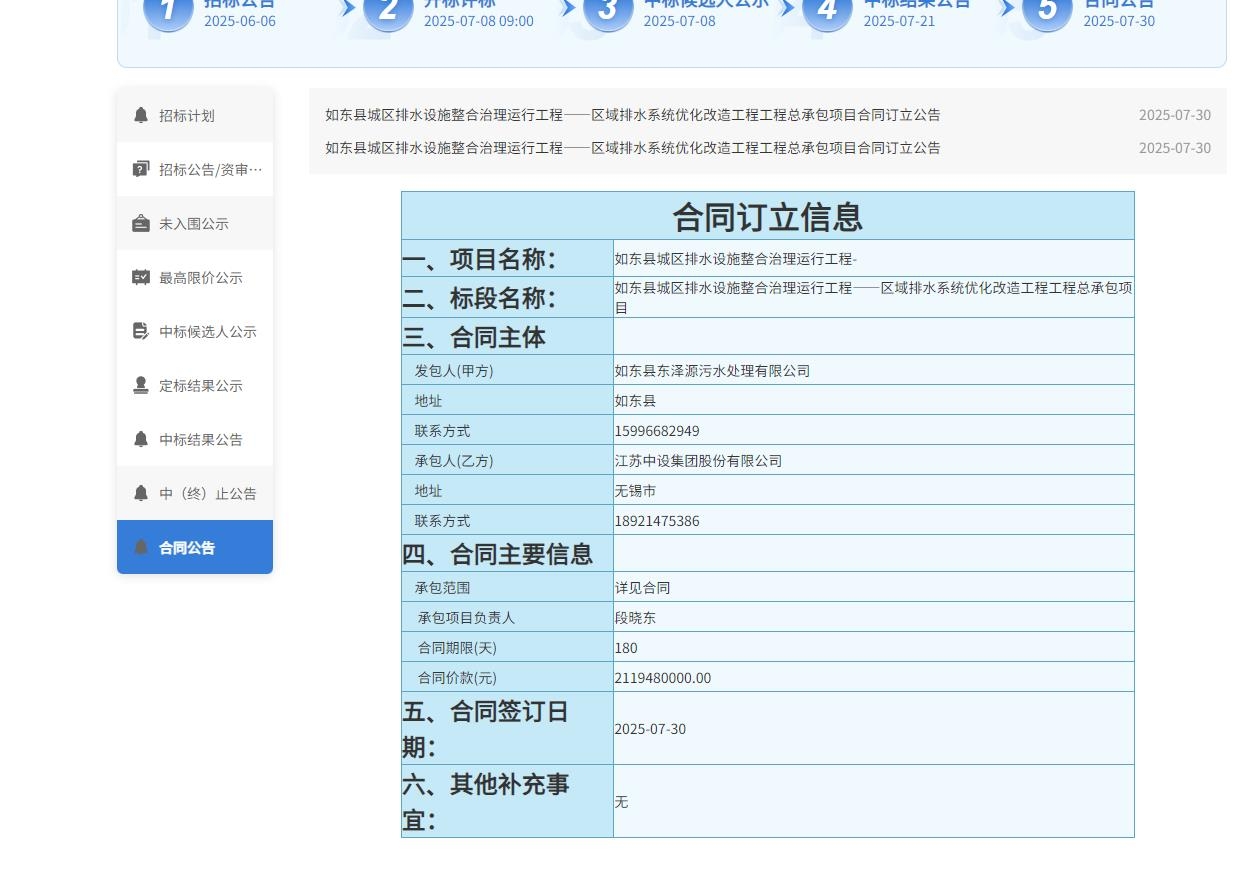Viewport: 1260px width, 876px height.
Task: Click the bell icon in the 合同公告 tab
Action: coord(141,547)
